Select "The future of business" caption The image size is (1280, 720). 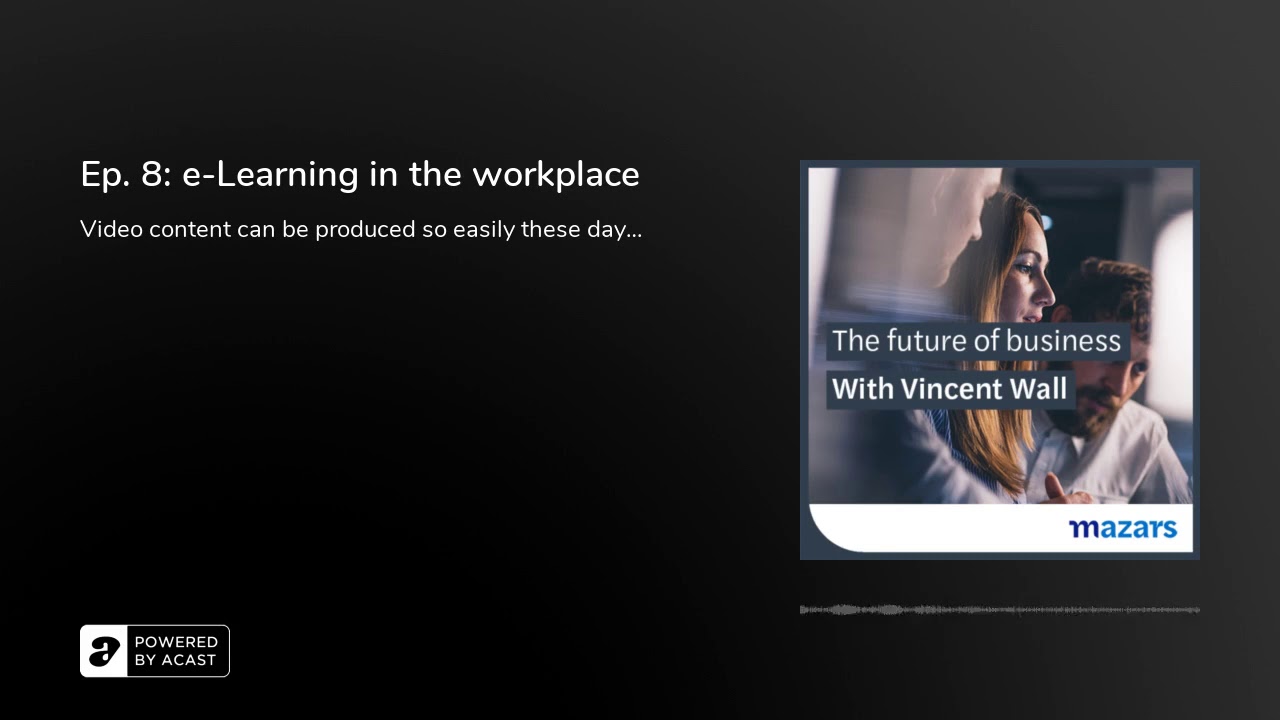point(977,341)
